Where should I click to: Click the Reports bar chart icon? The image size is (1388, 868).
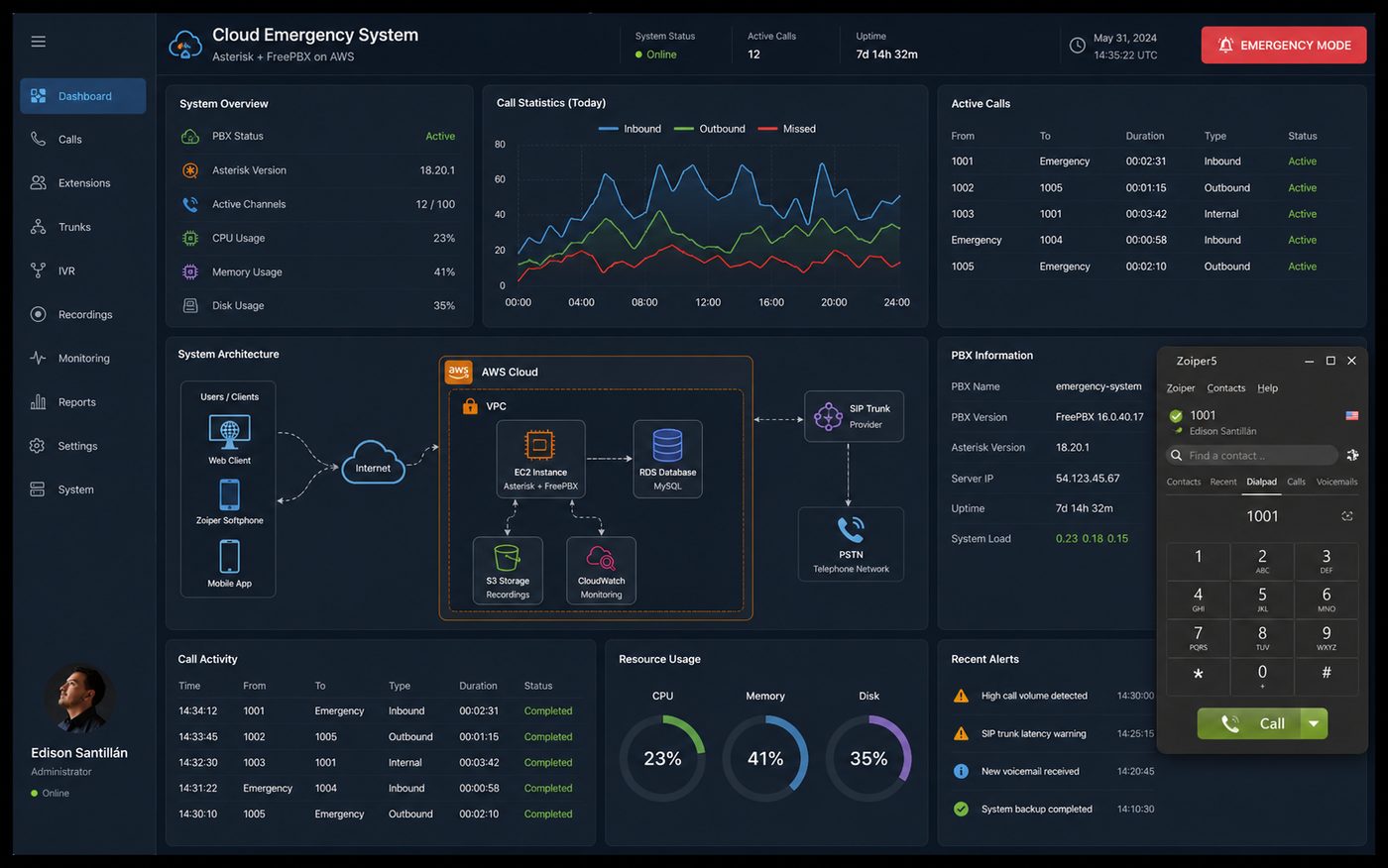38,401
